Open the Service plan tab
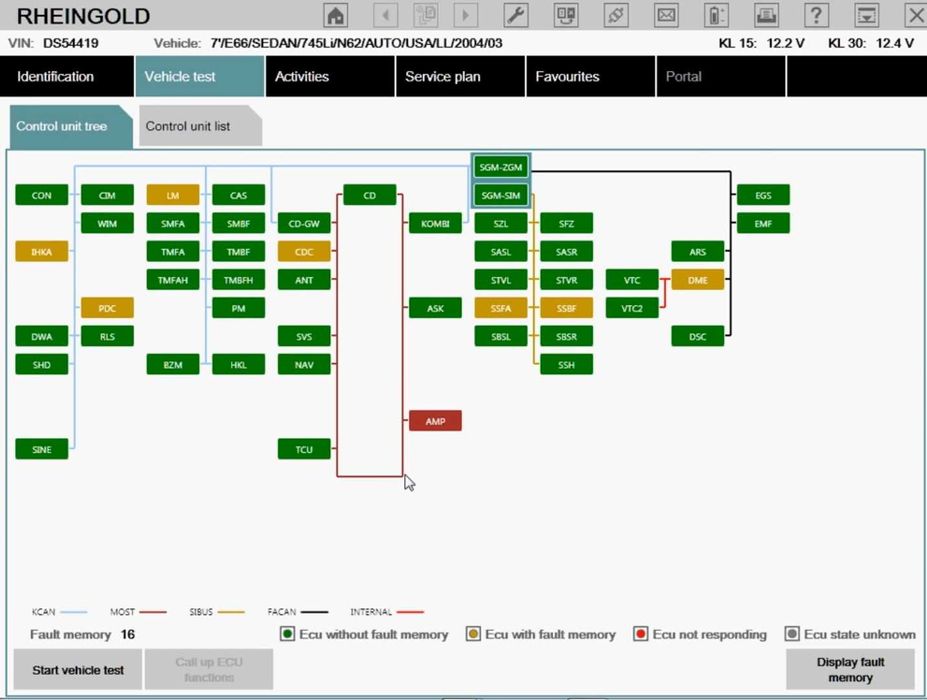 click(x=460, y=76)
